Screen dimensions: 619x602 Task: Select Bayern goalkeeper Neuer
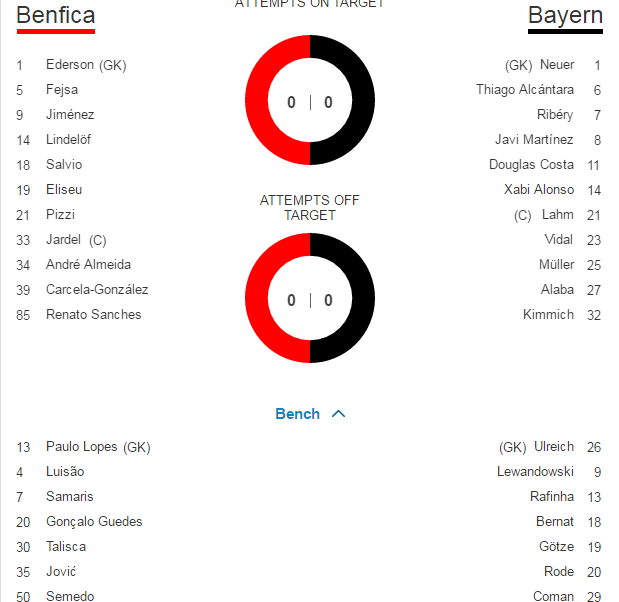[x=557, y=65]
